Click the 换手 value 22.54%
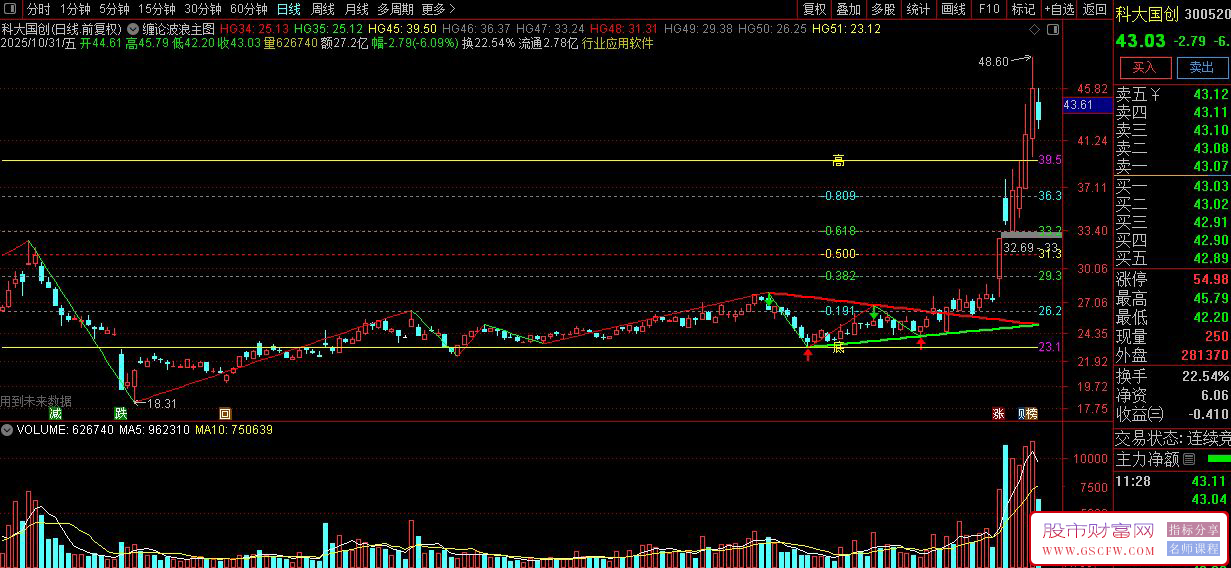This screenshot has height=568, width=1231. (x=1204, y=376)
